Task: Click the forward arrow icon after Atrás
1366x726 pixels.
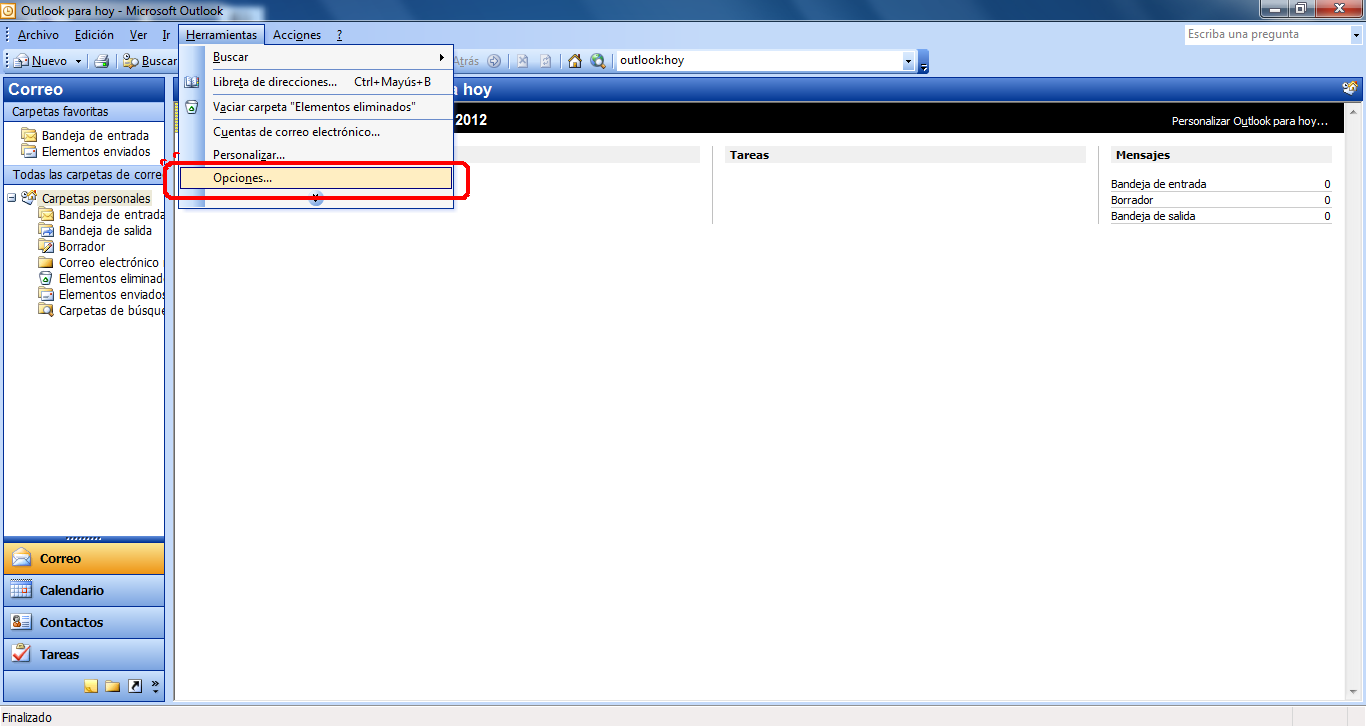Action: tap(494, 61)
